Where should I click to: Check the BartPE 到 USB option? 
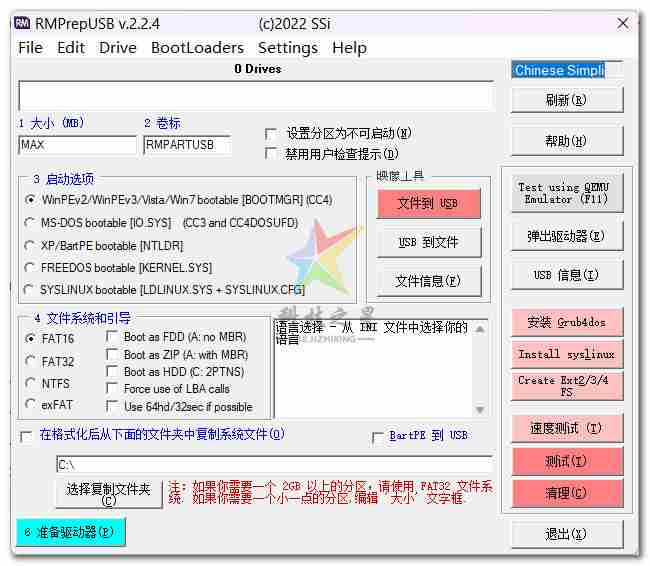378,436
